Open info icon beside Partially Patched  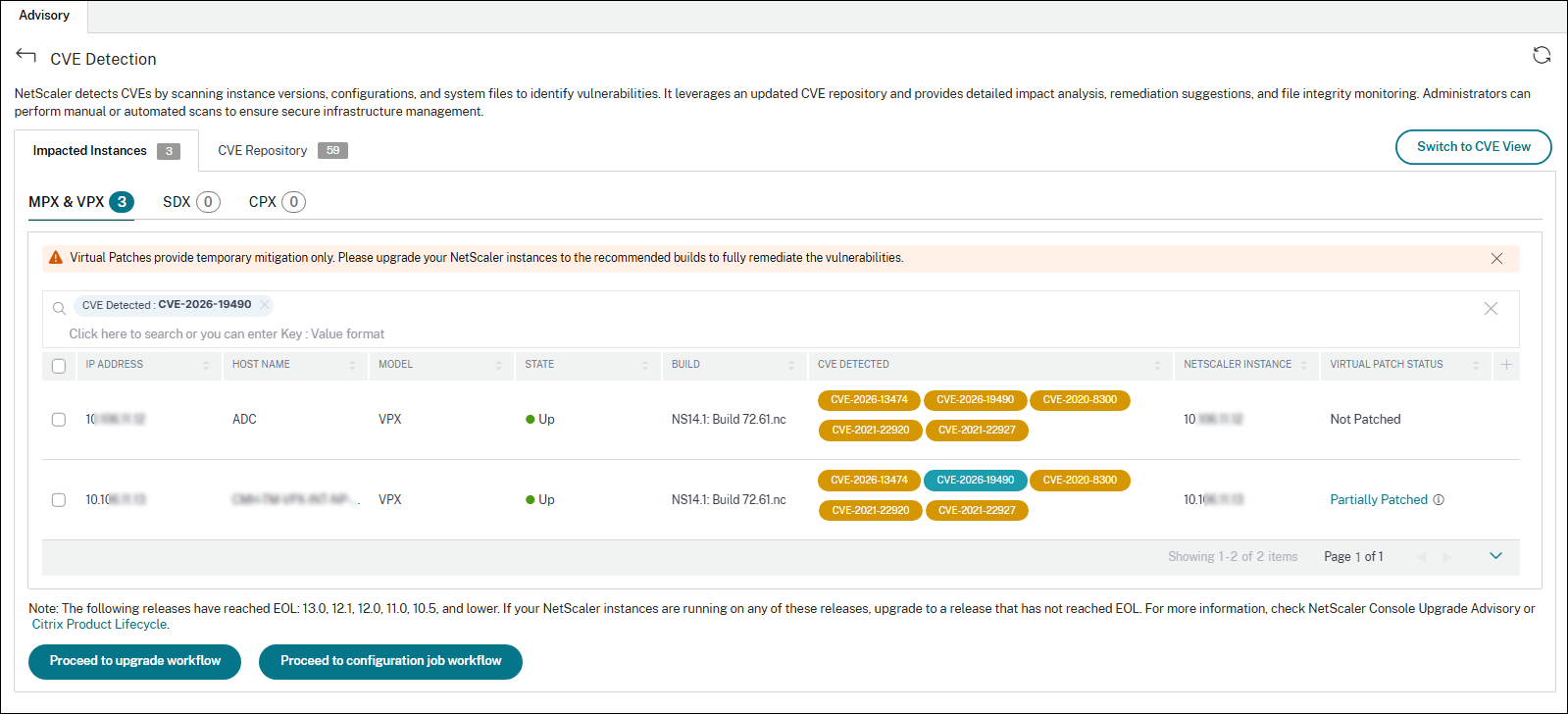[1439, 499]
